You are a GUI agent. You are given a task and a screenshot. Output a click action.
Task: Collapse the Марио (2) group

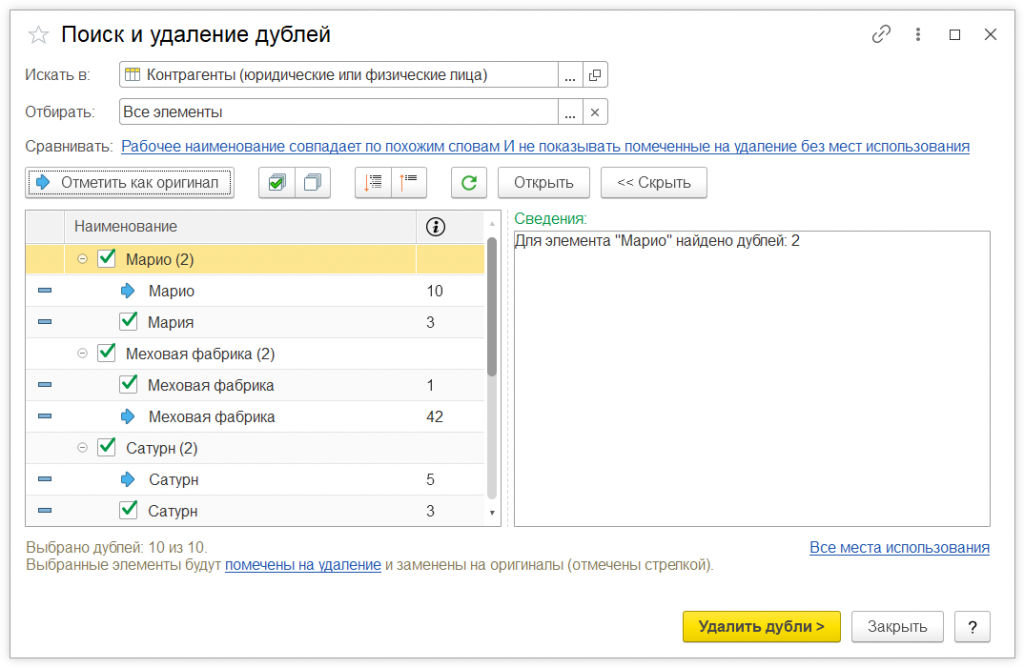pyautogui.click(x=83, y=260)
